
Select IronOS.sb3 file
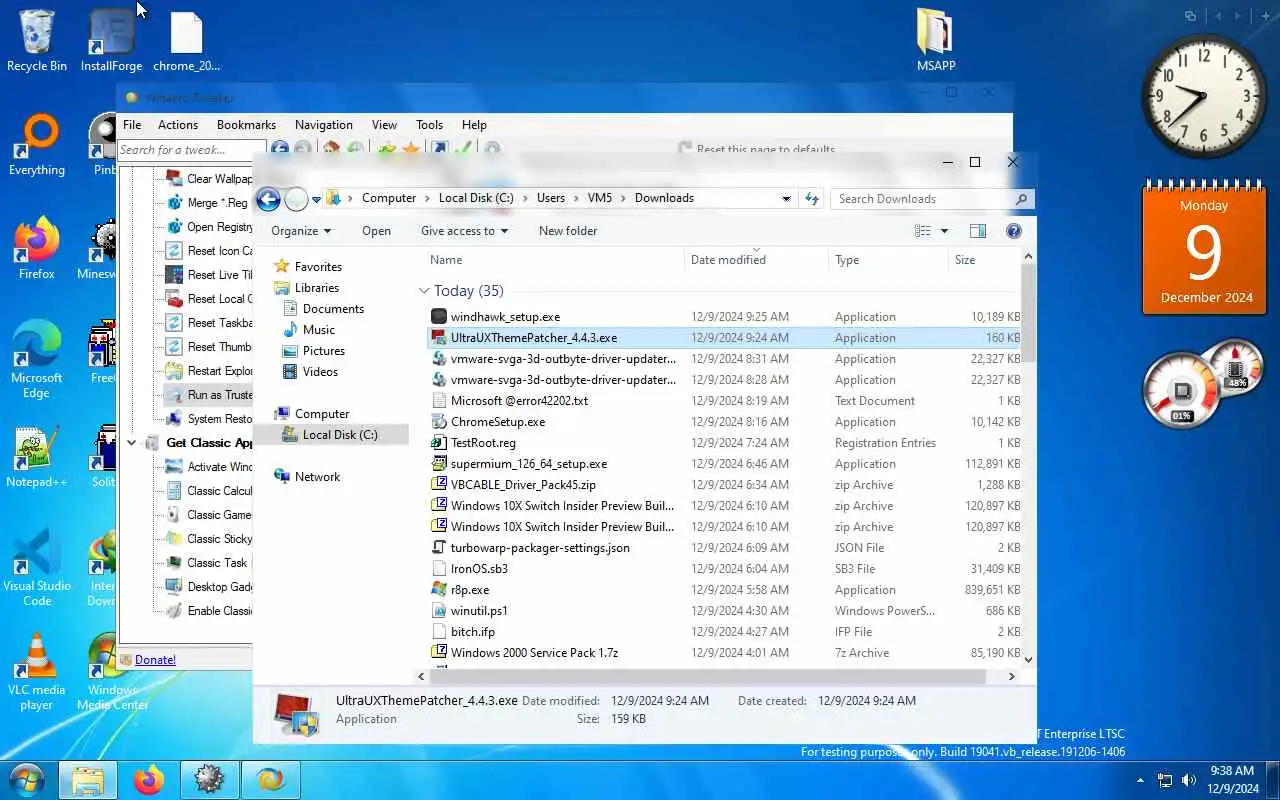479,569
